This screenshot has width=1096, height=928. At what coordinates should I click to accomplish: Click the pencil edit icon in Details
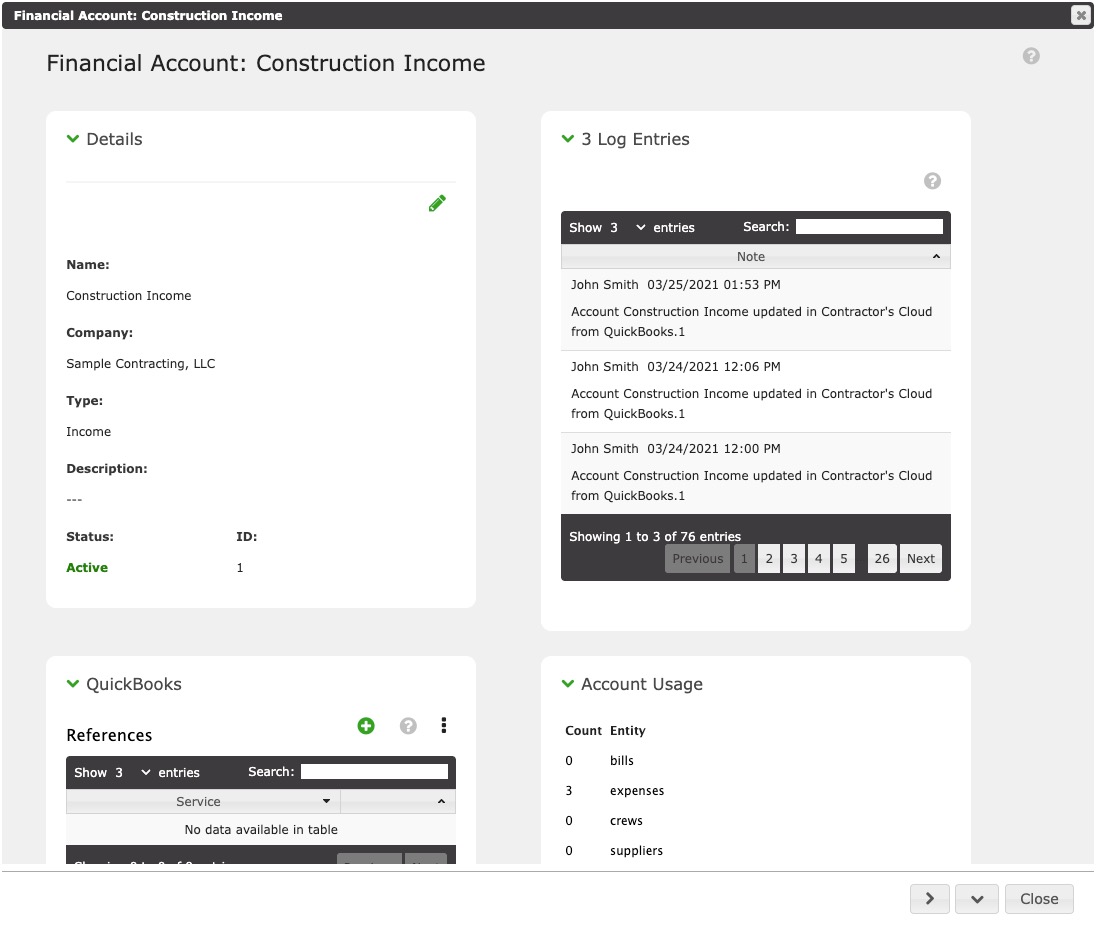437,203
